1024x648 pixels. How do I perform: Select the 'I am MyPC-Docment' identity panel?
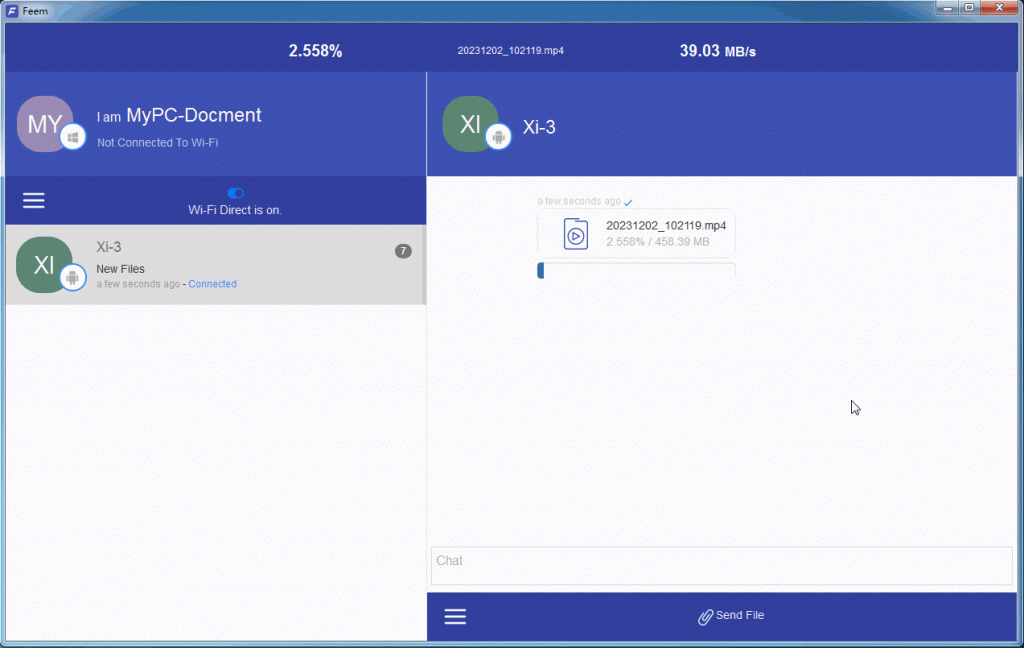(x=180, y=115)
